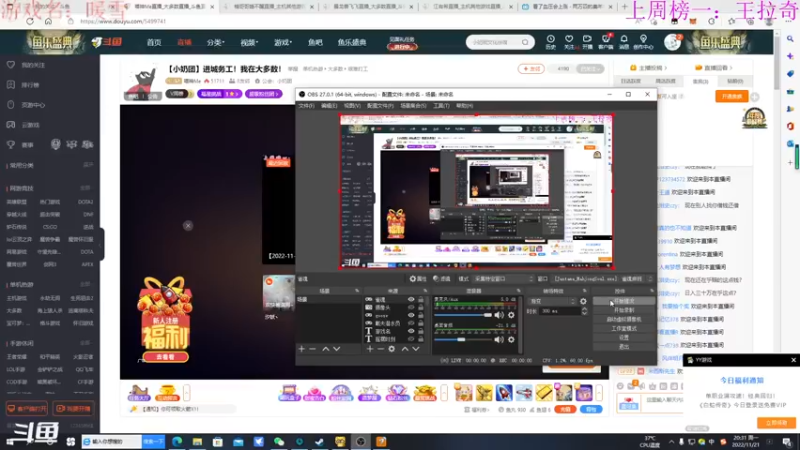800x450 pixels.
Task: Open settings gear for first mixer track
Action: (511, 315)
